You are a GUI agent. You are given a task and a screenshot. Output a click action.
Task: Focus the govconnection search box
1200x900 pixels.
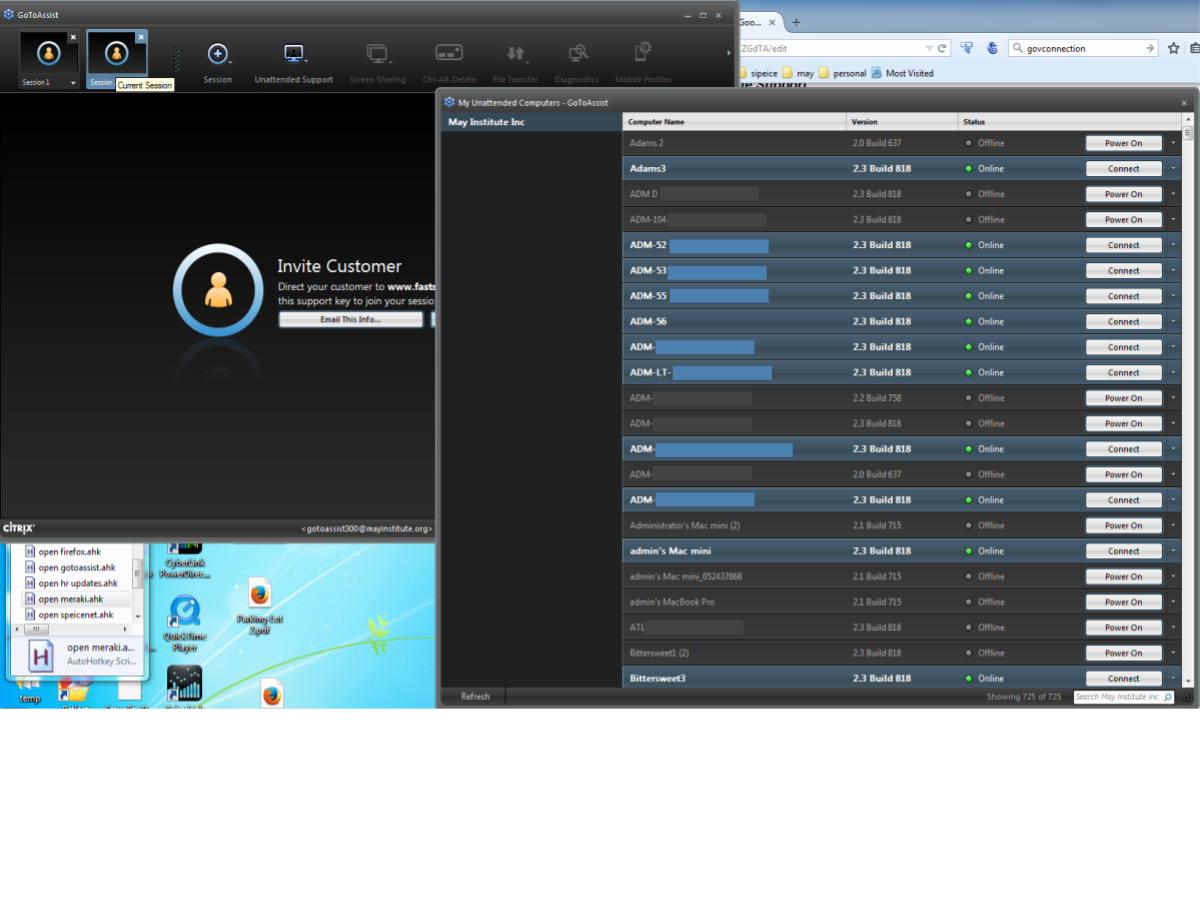point(1085,48)
